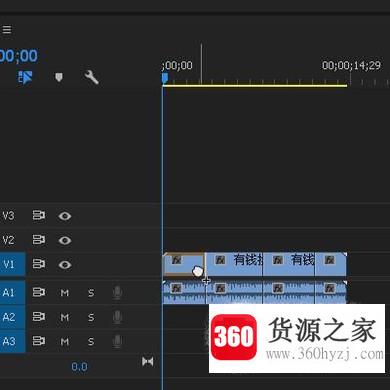
Task: Hide track V1 with eye icon
Action: coord(65,265)
